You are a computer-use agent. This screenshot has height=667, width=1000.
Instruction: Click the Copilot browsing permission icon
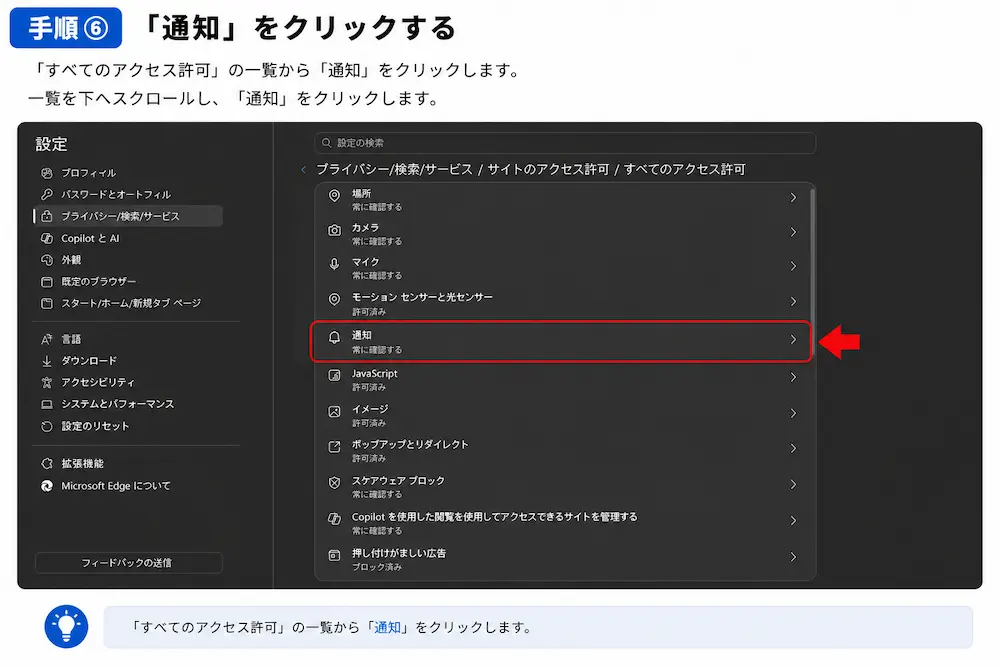pyautogui.click(x=334, y=519)
